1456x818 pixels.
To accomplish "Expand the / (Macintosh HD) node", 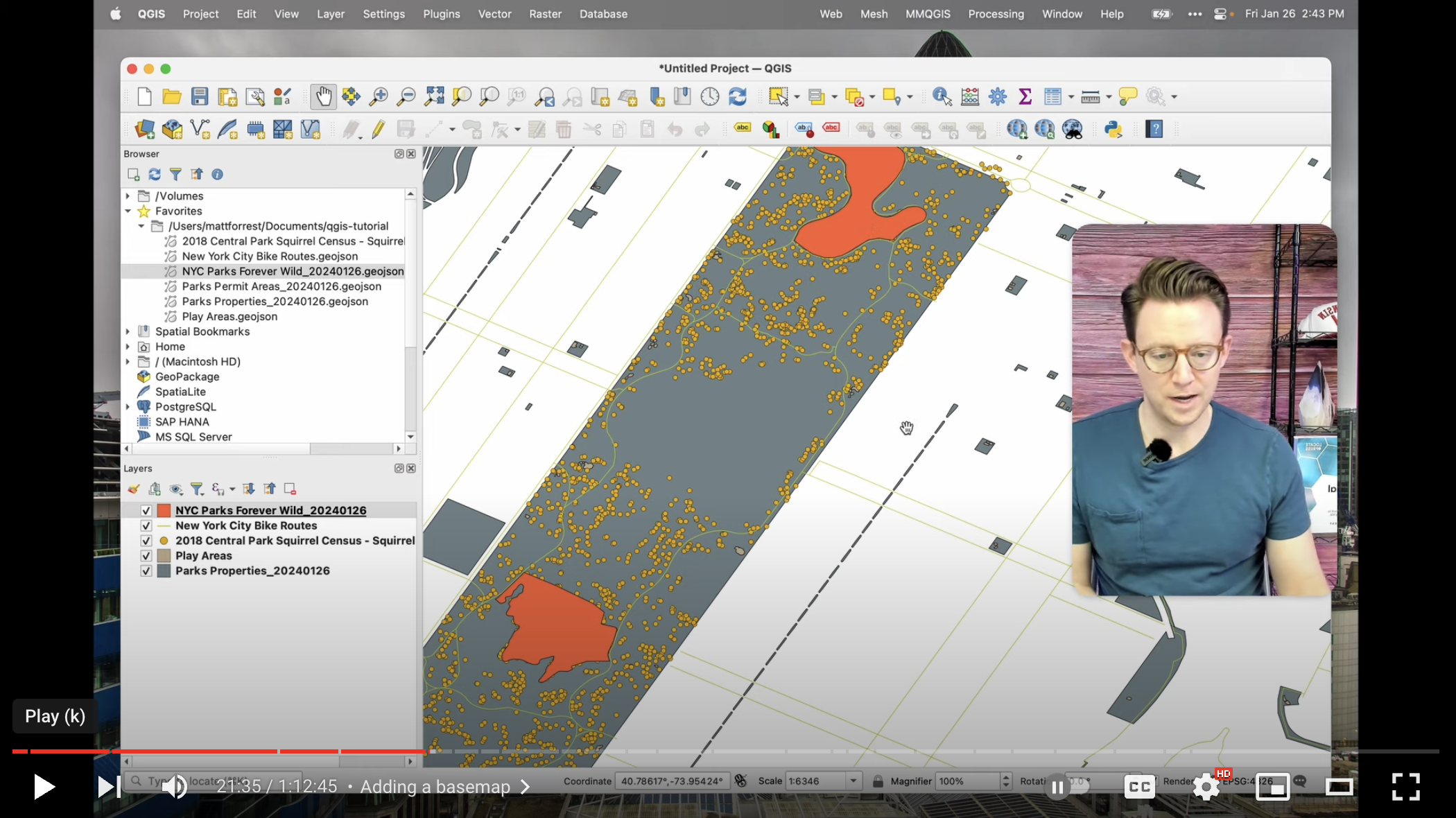I will tap(128, 362).
